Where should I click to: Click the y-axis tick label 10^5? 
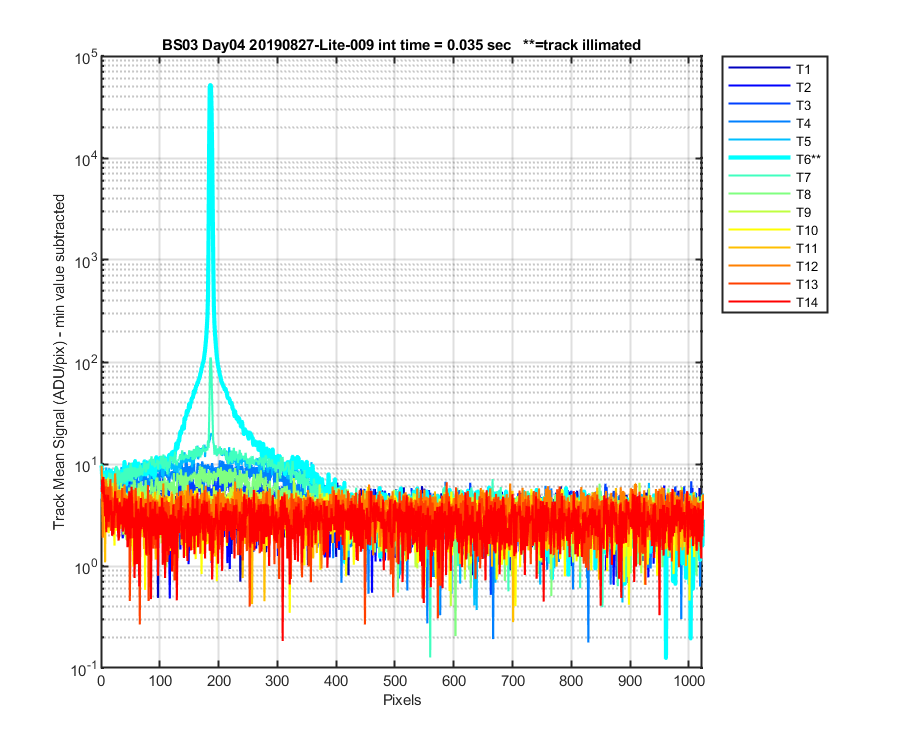86,57
